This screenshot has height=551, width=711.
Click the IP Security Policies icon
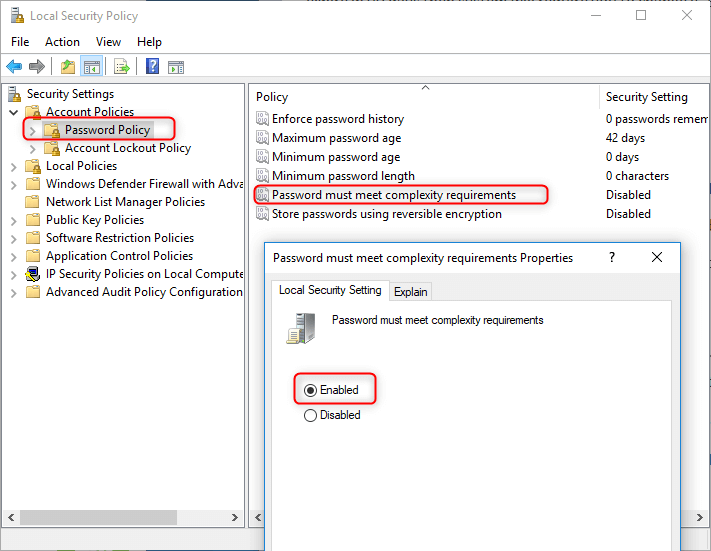(x=34, y=274)
